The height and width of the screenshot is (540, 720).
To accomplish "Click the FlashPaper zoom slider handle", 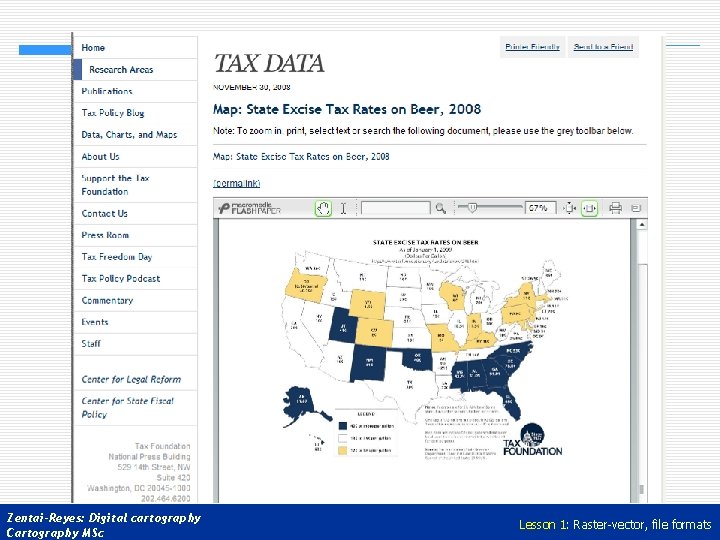I will click(472, 208).
